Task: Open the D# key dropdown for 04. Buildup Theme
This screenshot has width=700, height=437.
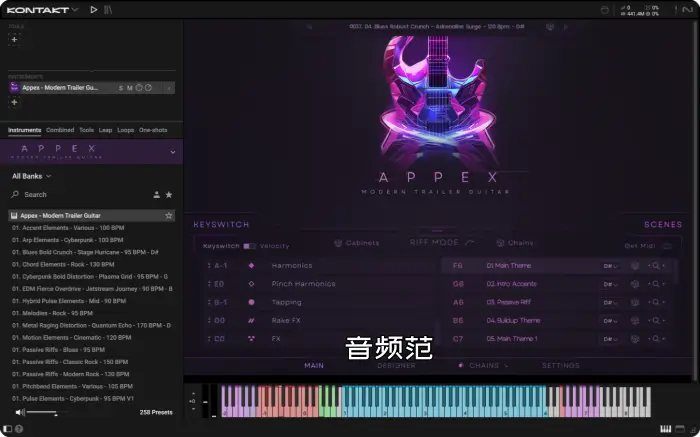Action: (610, 321)
